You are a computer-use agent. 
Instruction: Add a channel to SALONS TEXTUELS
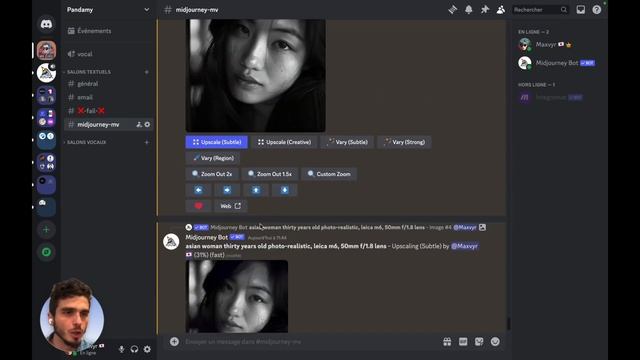(147, 72)
